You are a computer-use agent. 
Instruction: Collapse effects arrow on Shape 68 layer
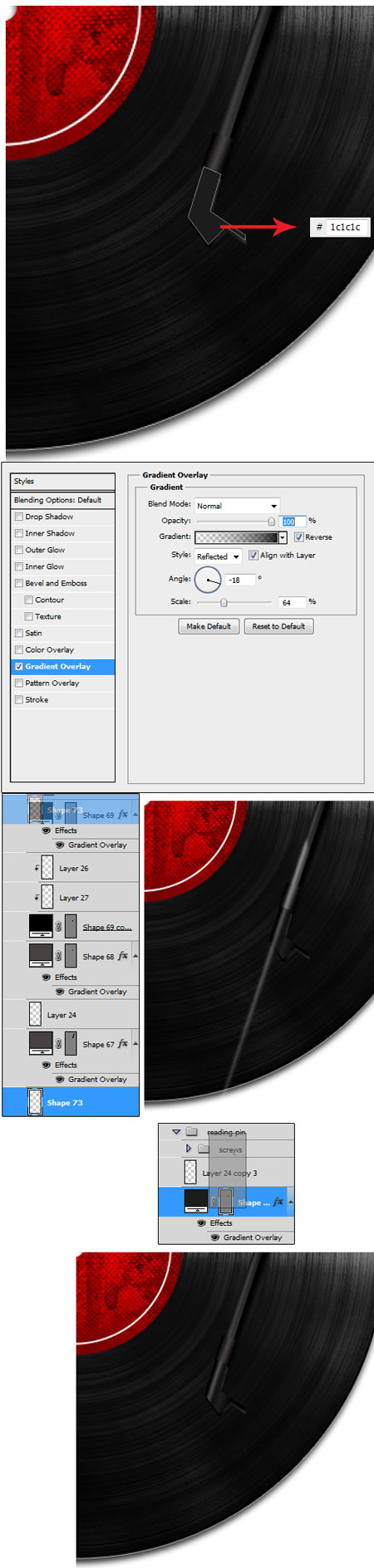135,956
